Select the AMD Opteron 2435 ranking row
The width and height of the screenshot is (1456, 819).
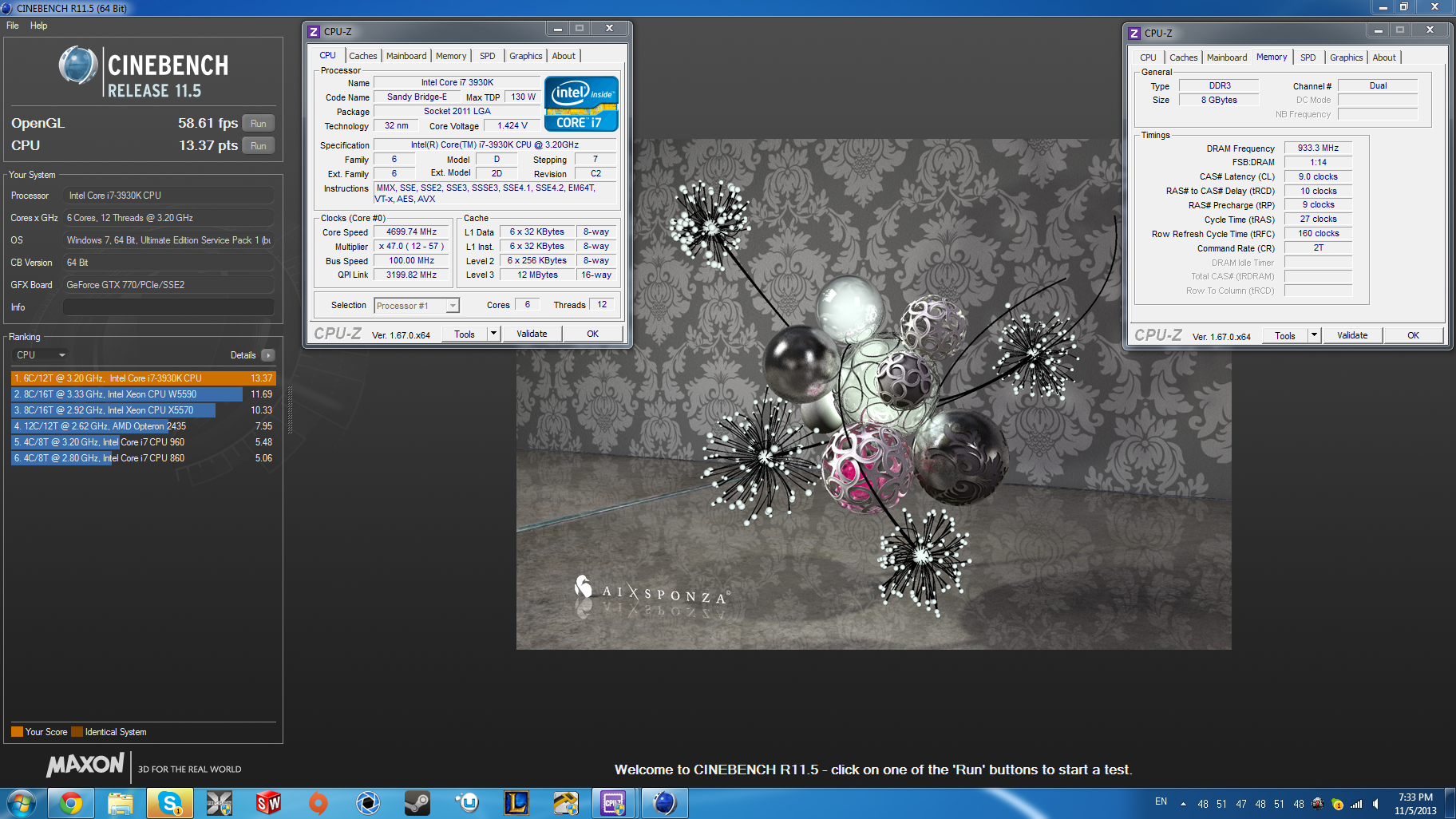pyautogui.click(x=143, y=426)
